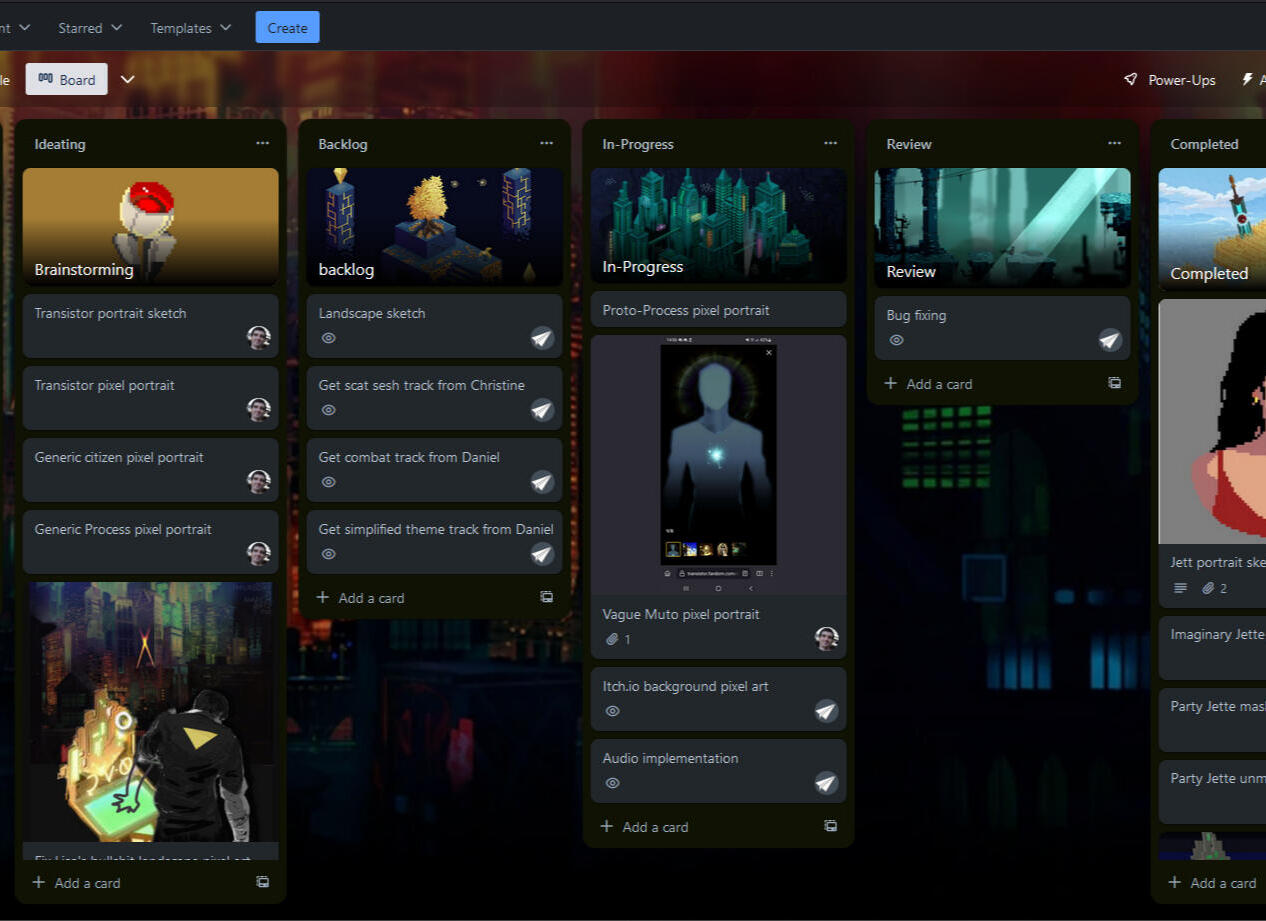Screen dimensions: 1266x921
Task: Click template icon in Backlog list footer
Action: pos(546,597)
